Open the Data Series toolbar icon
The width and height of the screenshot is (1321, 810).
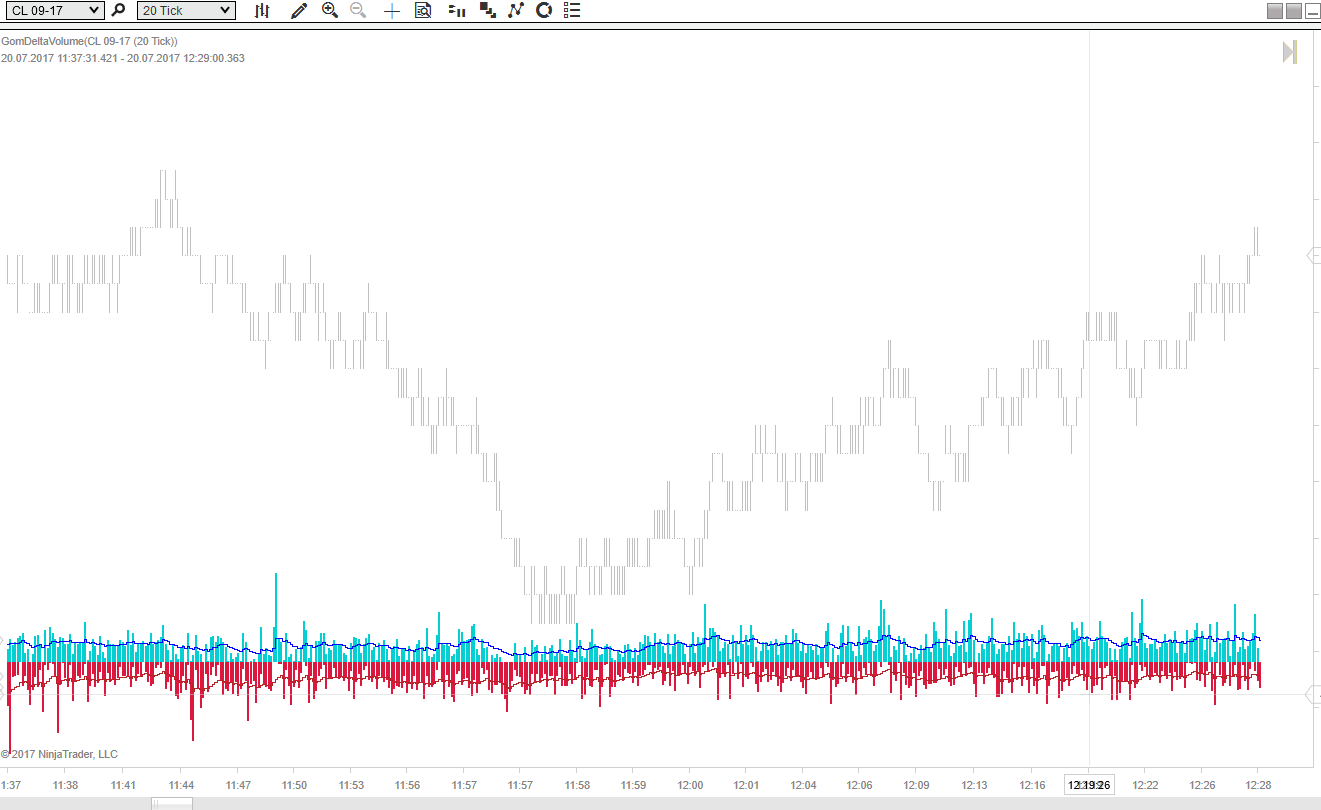(x=488, y=10)
